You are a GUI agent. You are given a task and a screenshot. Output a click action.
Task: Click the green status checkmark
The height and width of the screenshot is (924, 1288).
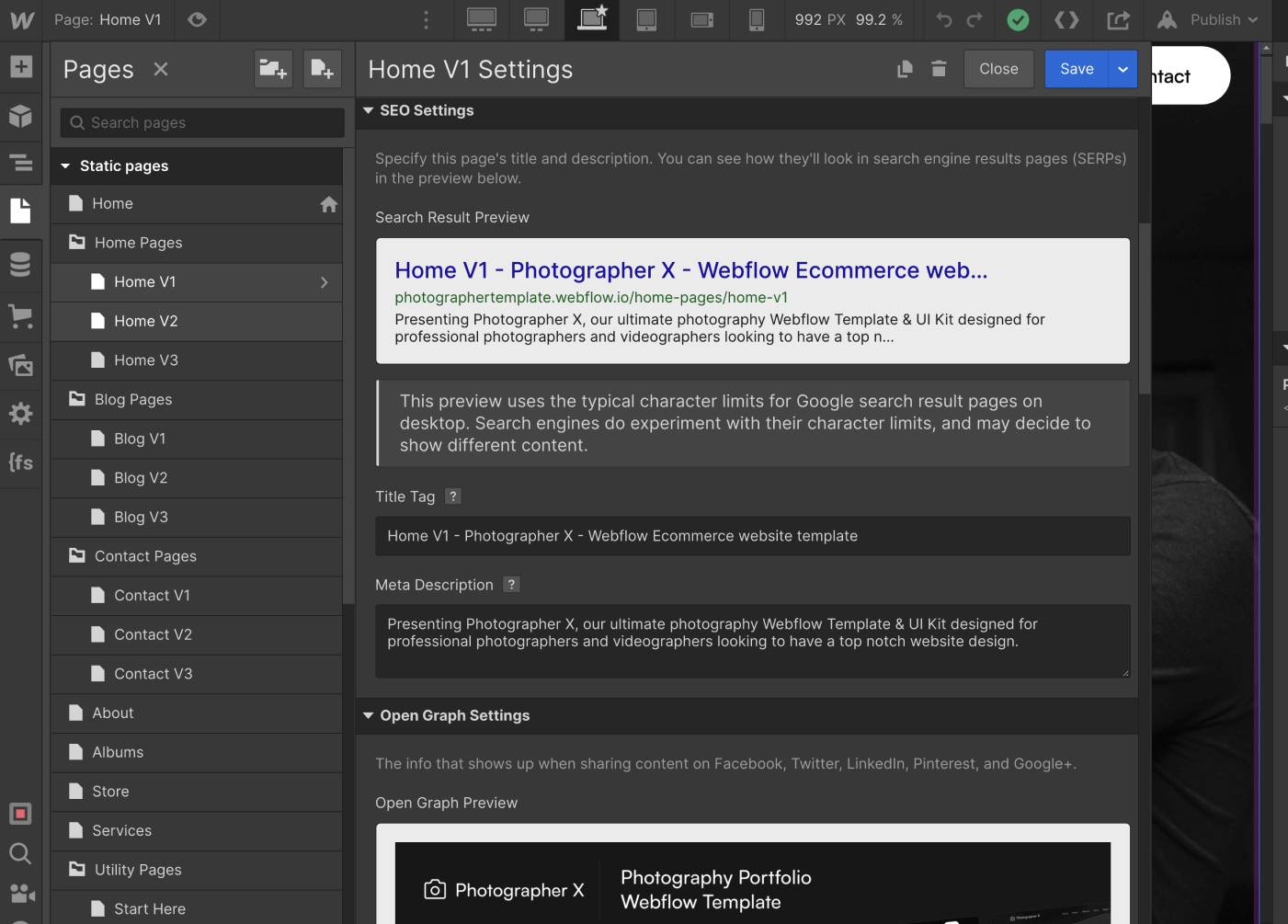click(1018, 19)
